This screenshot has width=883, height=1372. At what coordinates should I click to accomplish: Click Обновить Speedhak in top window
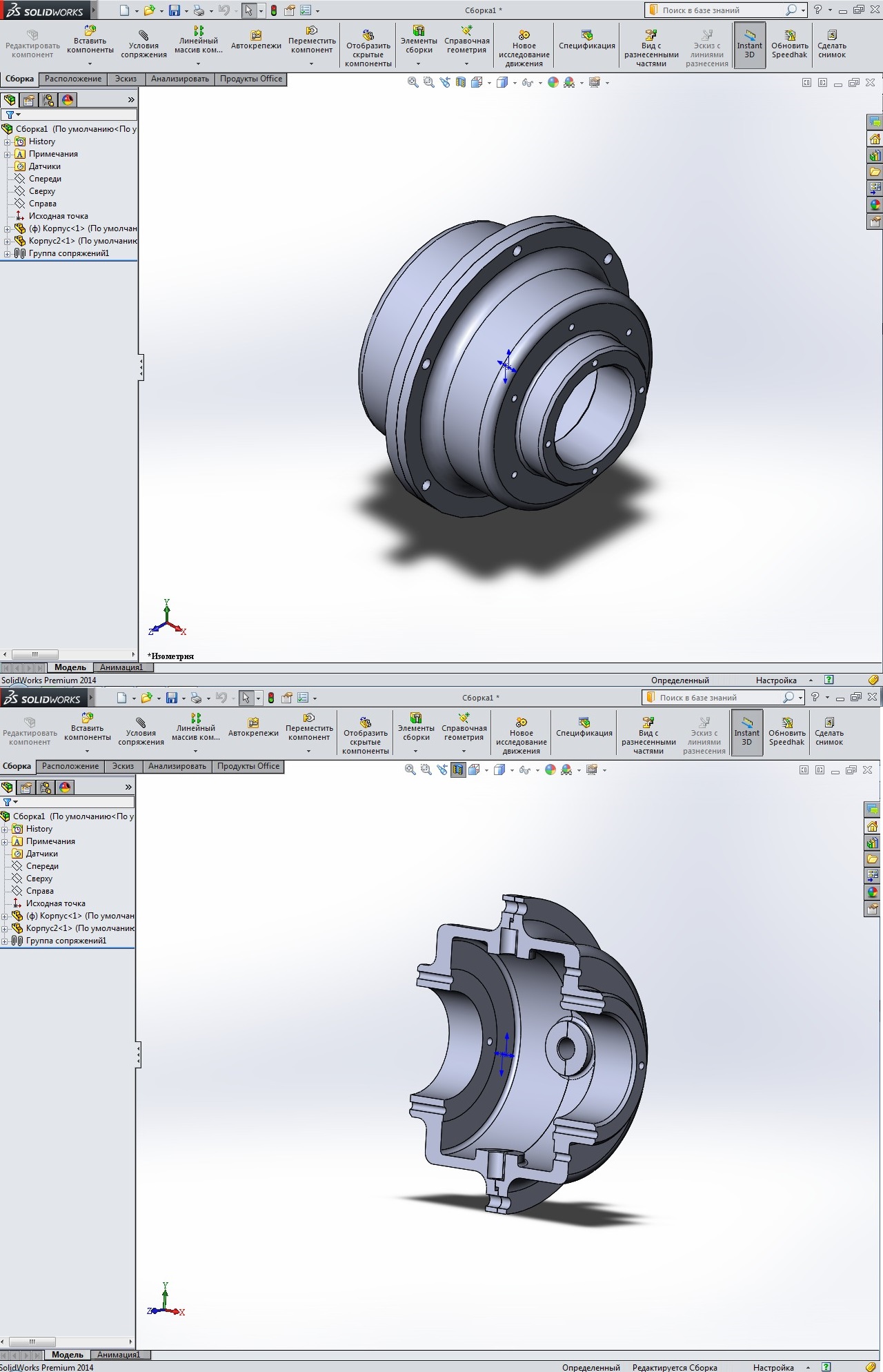tap(790, 45)
